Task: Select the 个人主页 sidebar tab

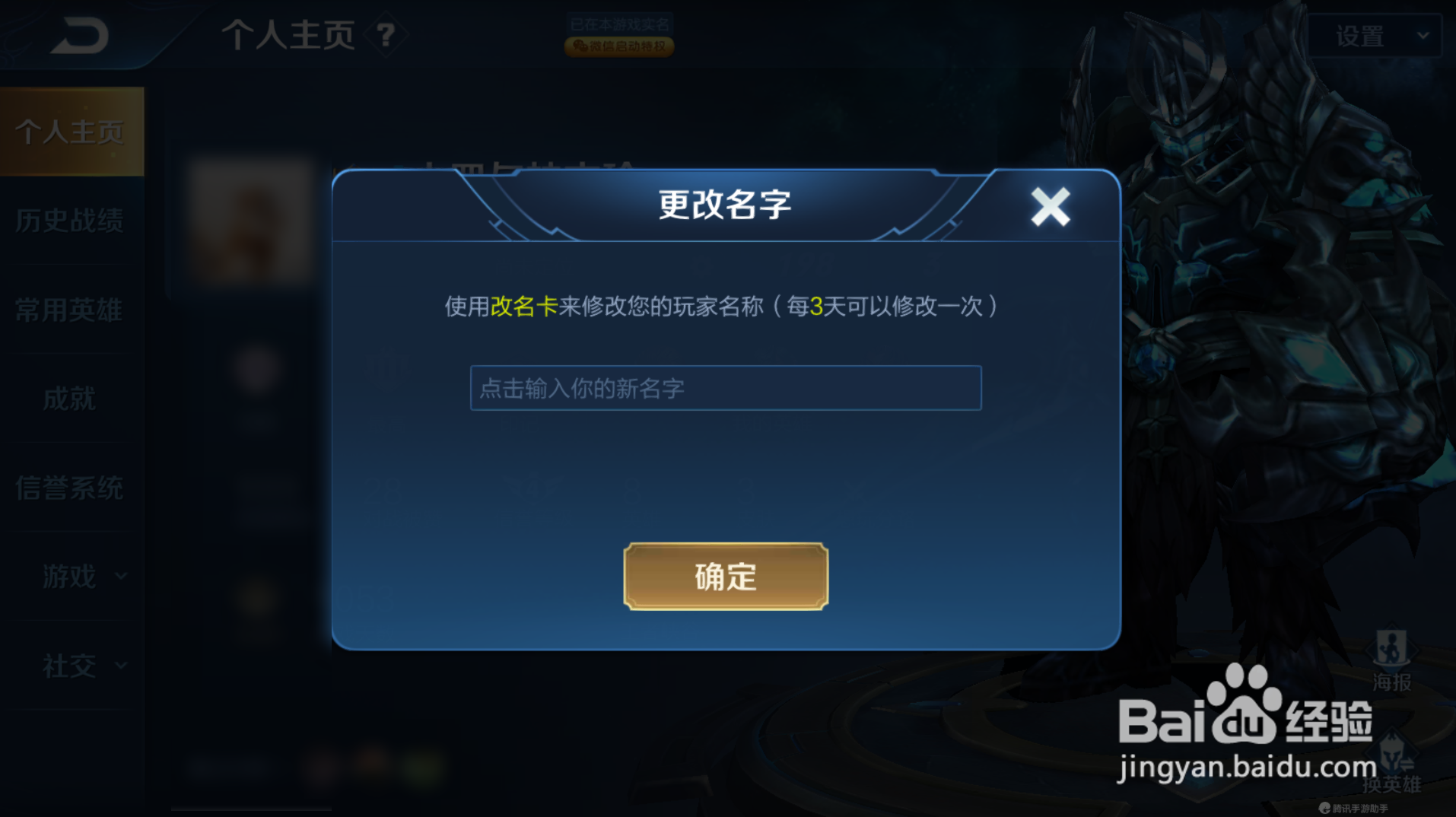Action: click(x=72, y=132)
